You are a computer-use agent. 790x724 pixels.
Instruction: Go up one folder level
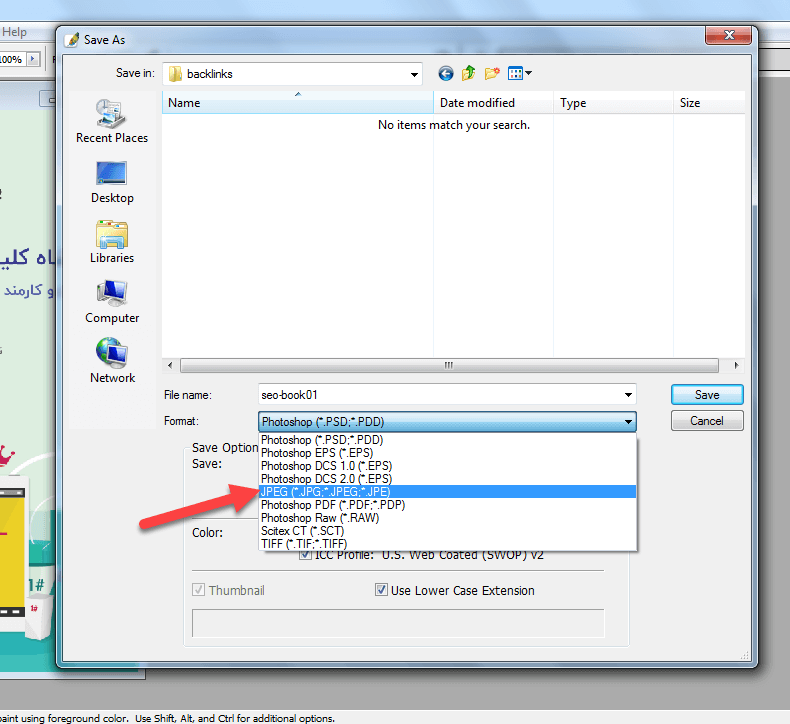click(468, 73)
